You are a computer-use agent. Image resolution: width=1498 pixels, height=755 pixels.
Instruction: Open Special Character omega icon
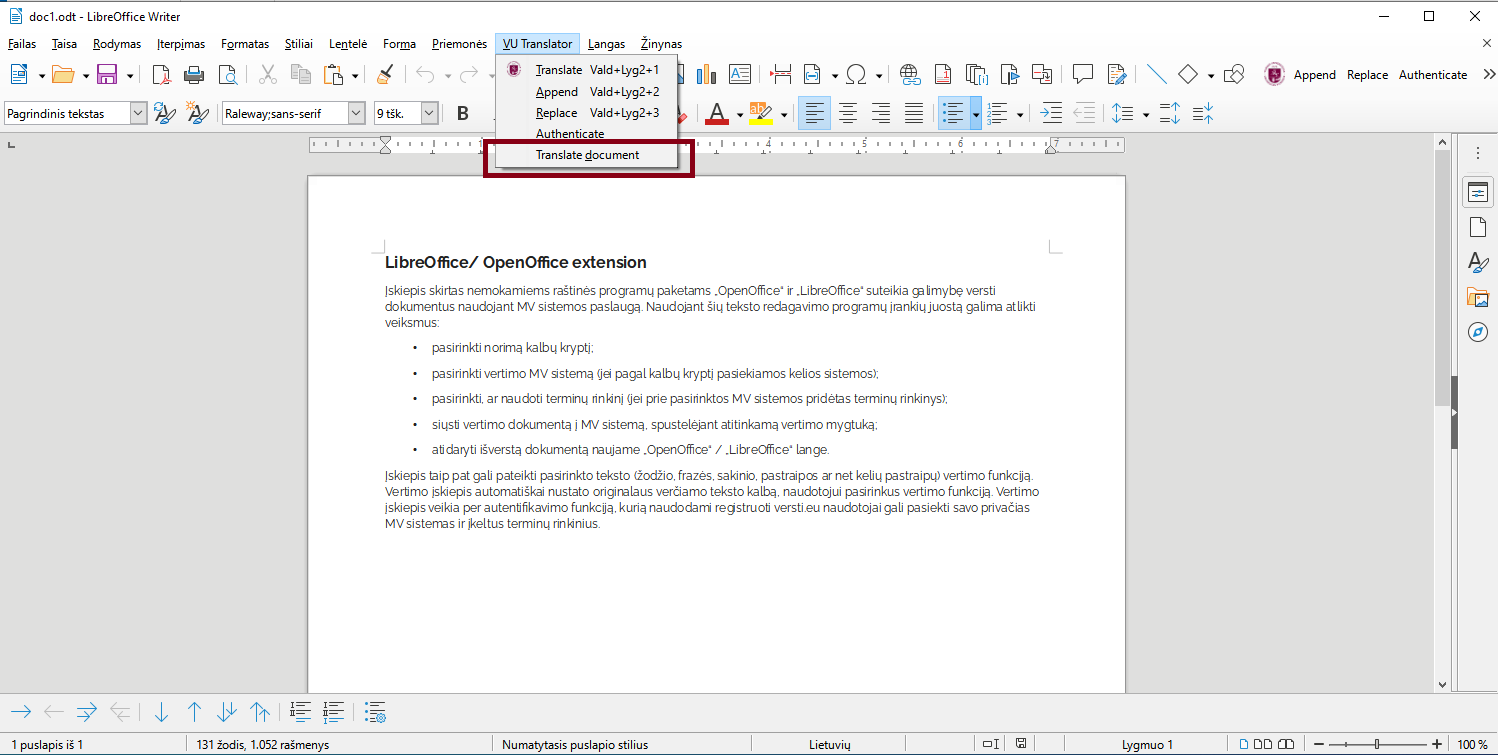(855, 74)
